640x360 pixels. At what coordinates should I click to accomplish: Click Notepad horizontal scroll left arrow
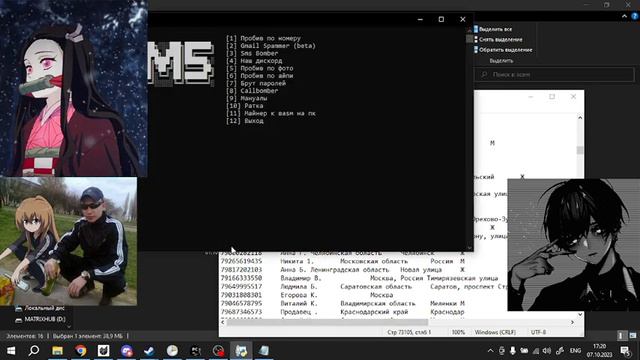coord(223,322)
